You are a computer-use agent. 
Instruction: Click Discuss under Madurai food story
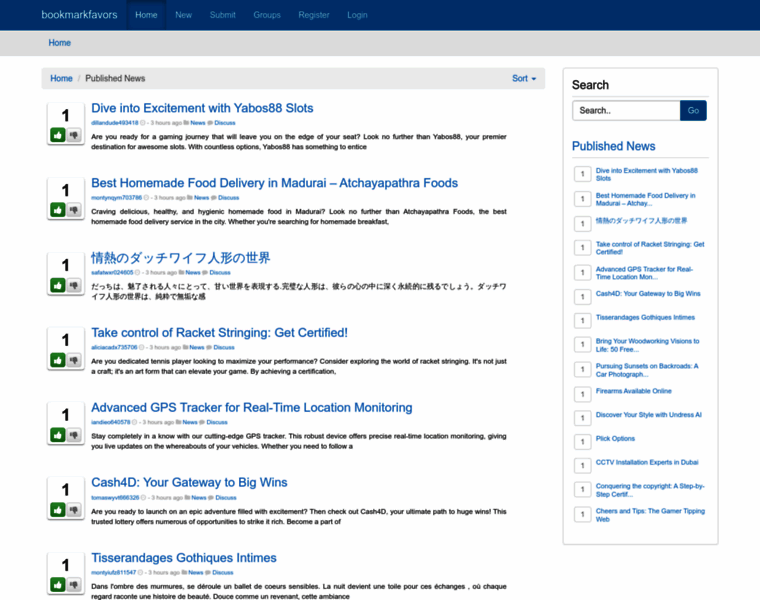click(x=229, y=198)
